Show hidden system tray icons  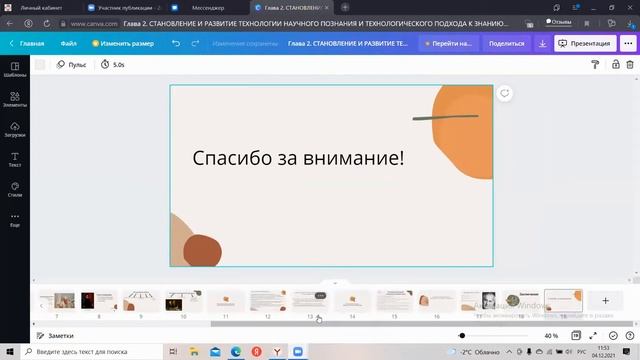click(509, 351)
